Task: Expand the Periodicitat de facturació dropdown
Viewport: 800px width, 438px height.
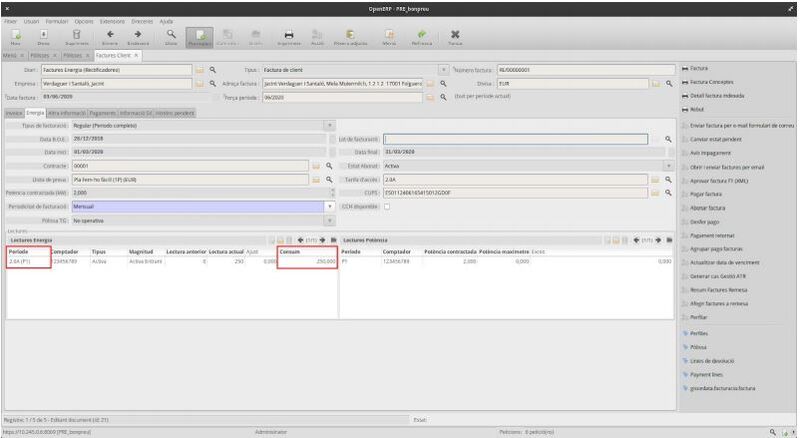Action: pyautogui.click(x=330, y=206)
